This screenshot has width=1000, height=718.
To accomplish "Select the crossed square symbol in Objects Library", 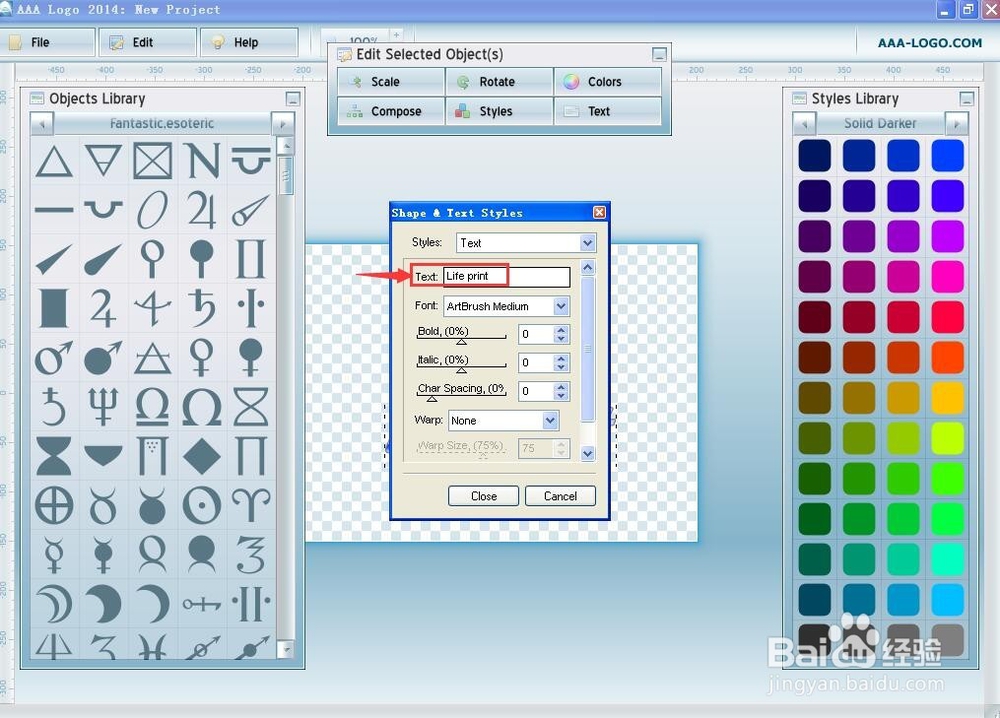I will 152,161.
